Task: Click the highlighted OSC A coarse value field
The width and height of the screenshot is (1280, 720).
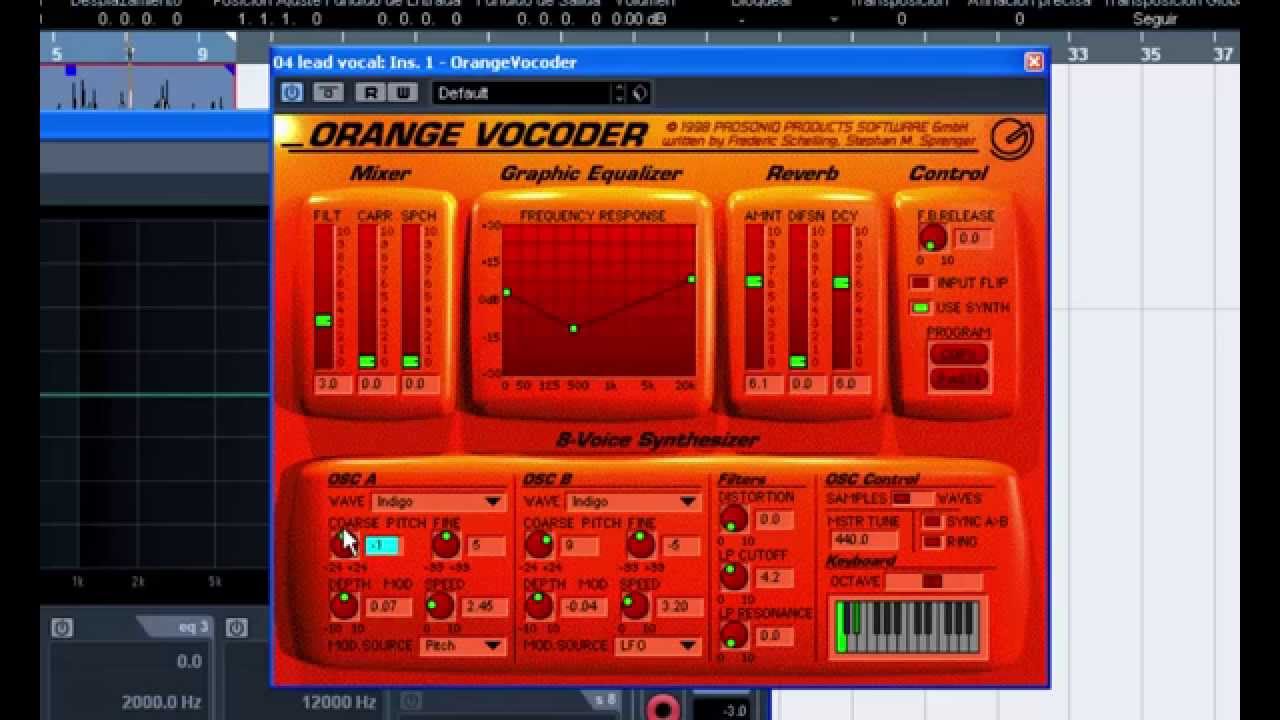Action: pyautogui.click(x=384, y=545)
